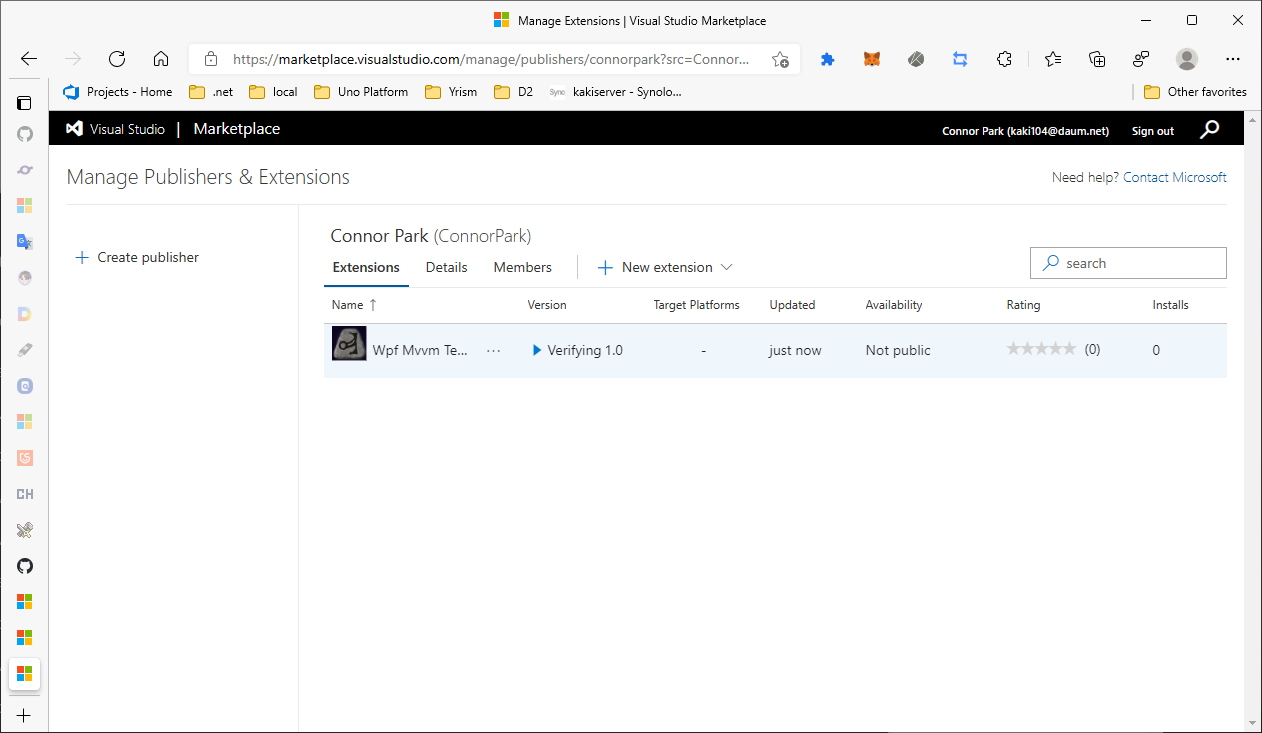Open the MetaMask fox extension

[872, 59]
